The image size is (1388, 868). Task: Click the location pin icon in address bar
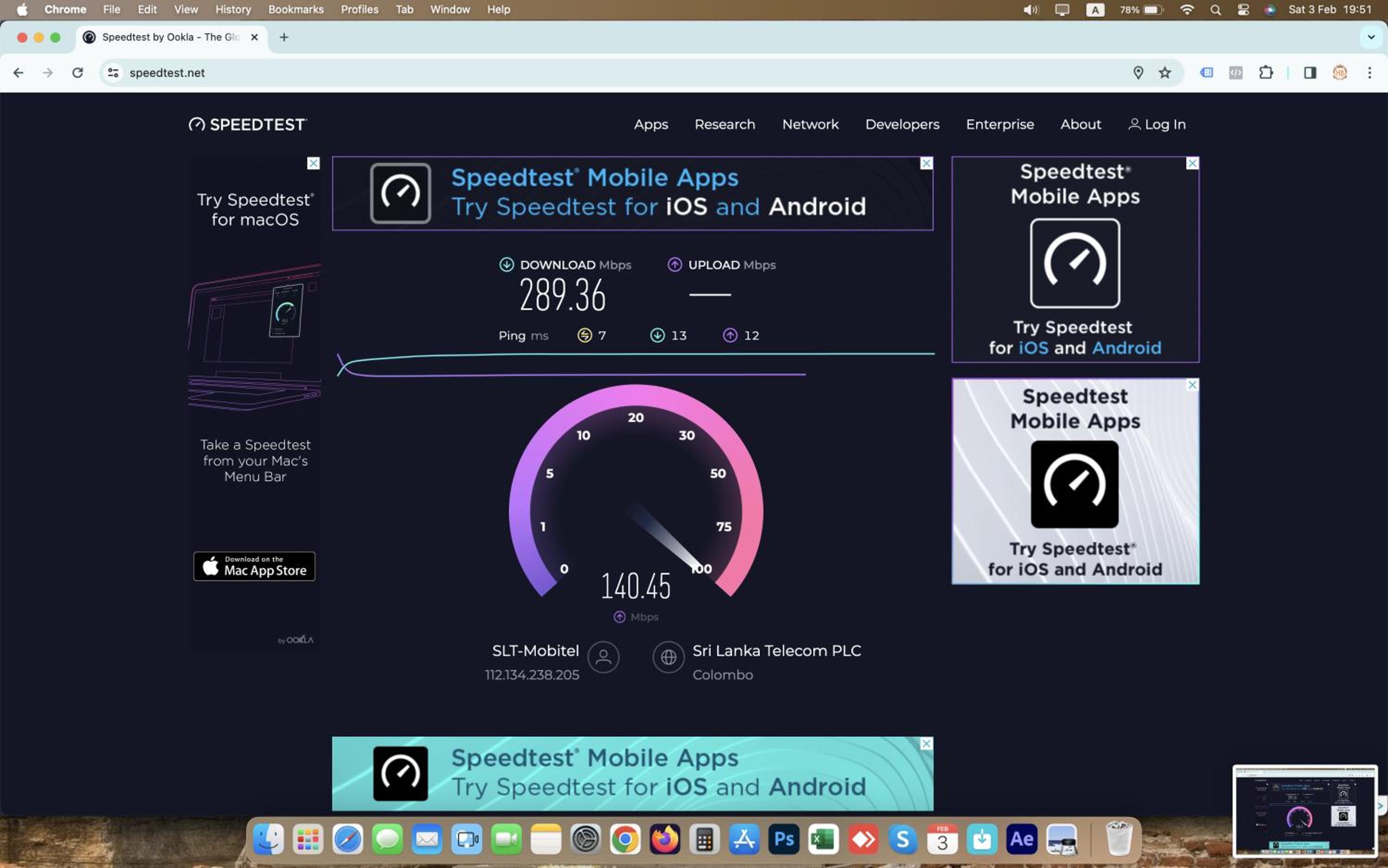point(1138,73)
